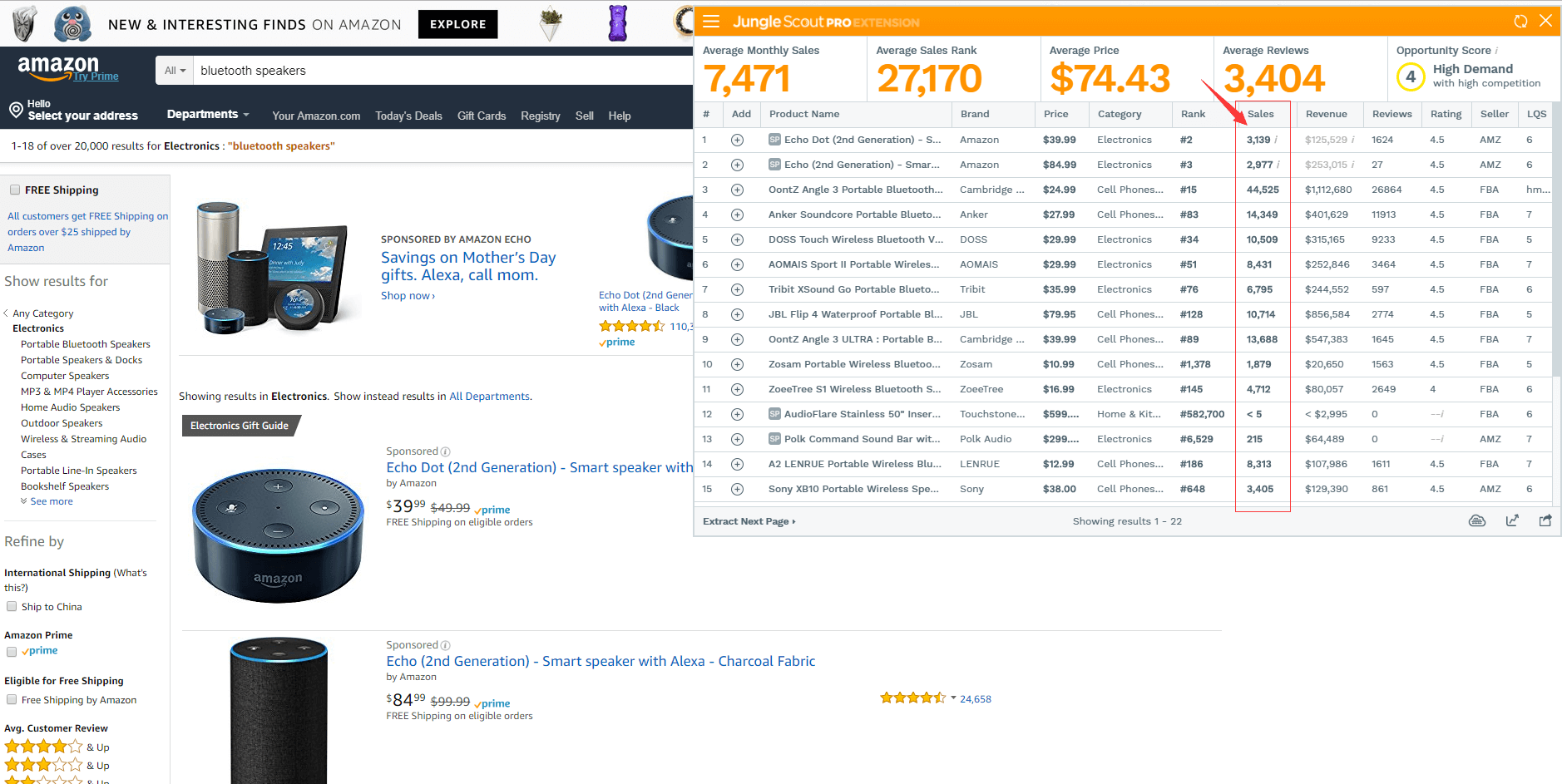Sort table by Reviews column
The image size is (1562, 784).
1391,114
